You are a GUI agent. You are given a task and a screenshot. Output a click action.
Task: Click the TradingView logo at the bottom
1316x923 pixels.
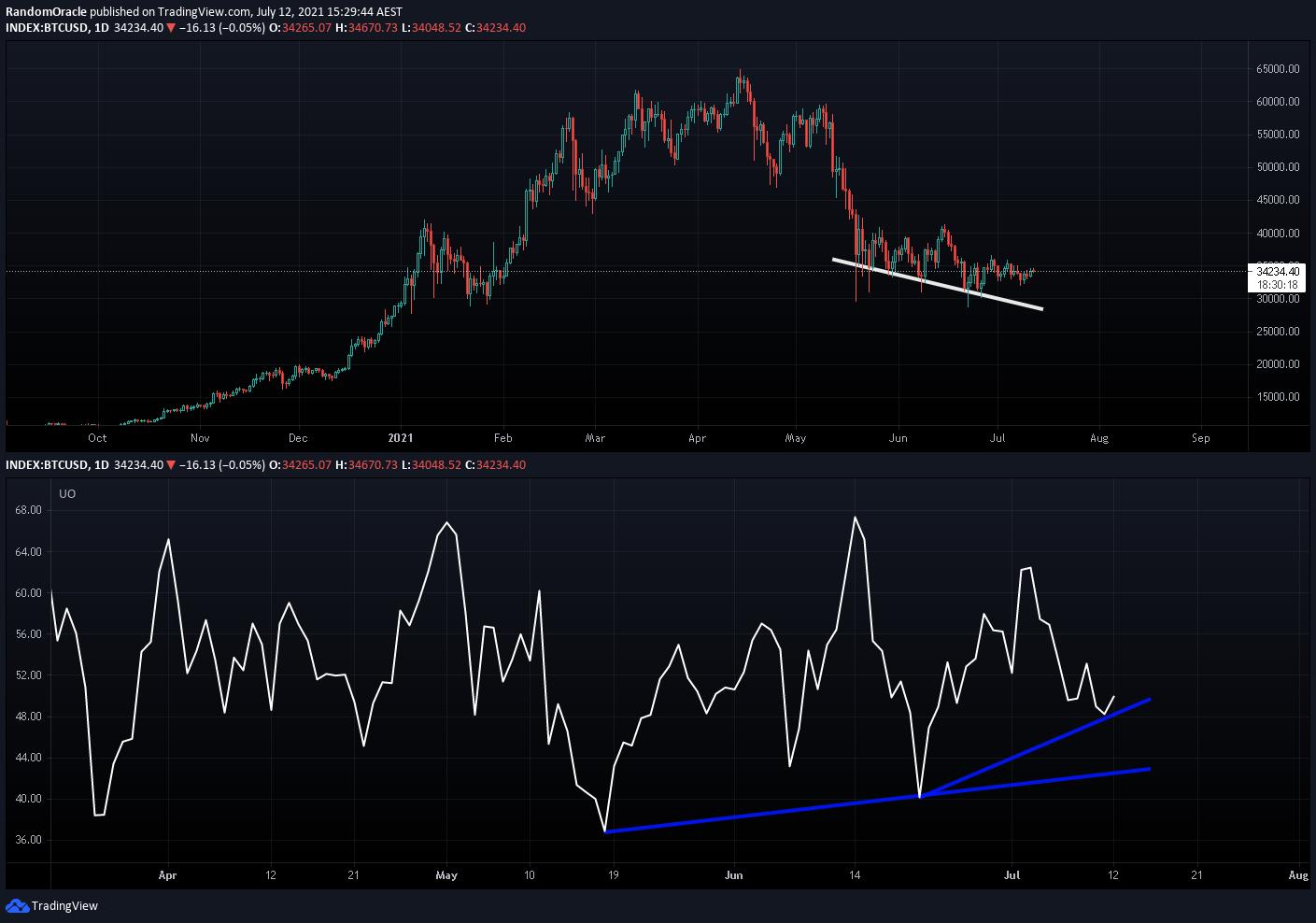(x=52, y=905)
